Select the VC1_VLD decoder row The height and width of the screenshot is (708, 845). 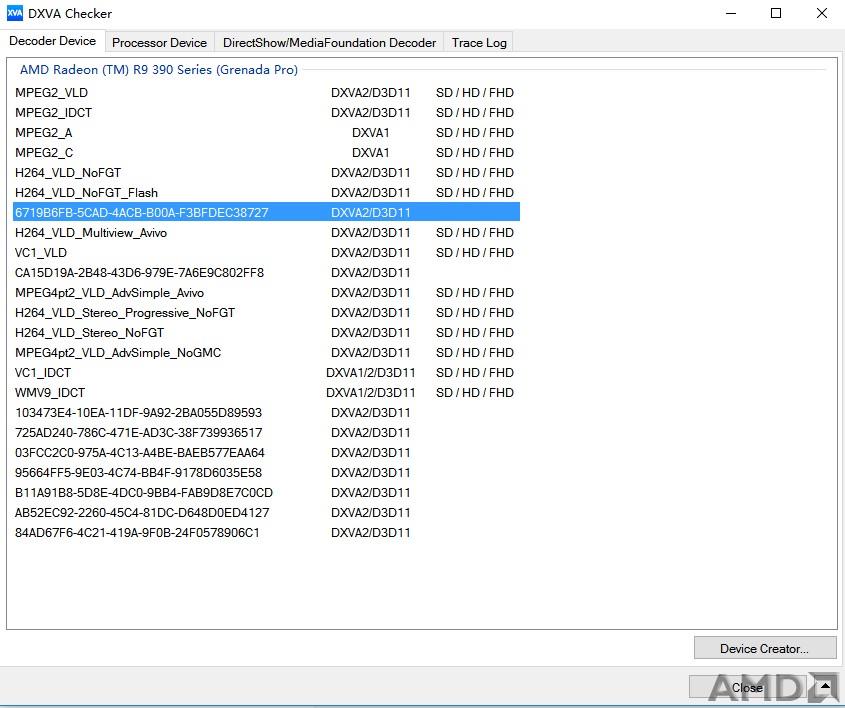(266, 253)
